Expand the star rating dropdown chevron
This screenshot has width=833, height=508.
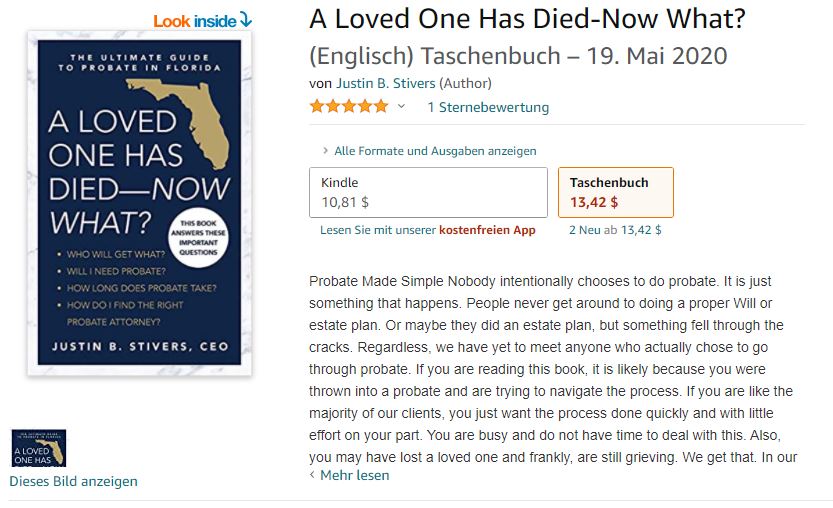pos(401,106)
